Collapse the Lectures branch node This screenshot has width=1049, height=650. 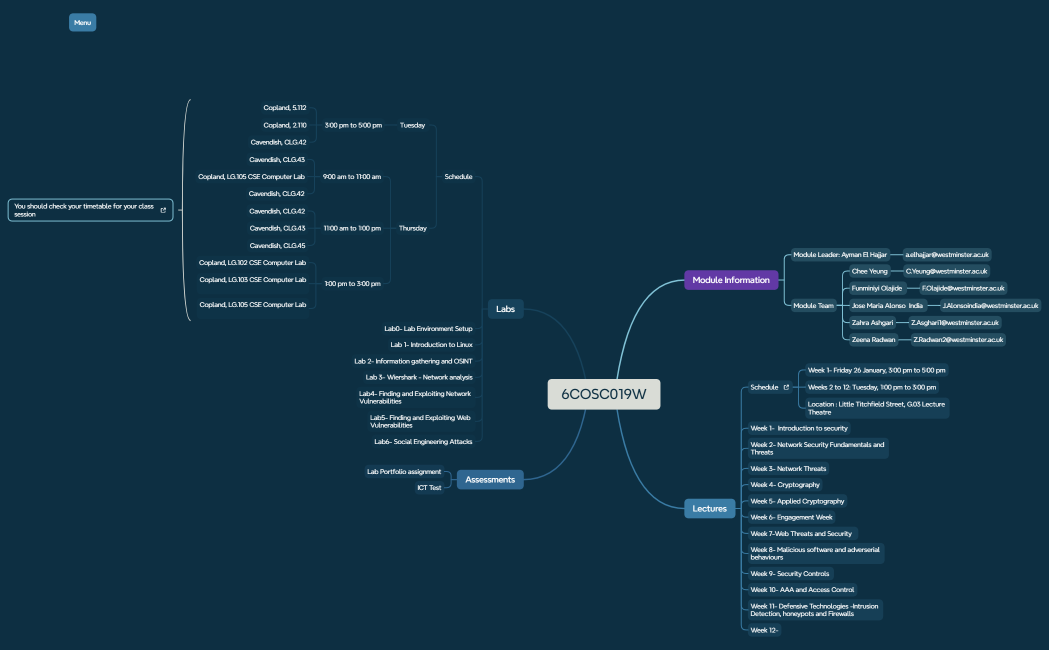[709, 509]
